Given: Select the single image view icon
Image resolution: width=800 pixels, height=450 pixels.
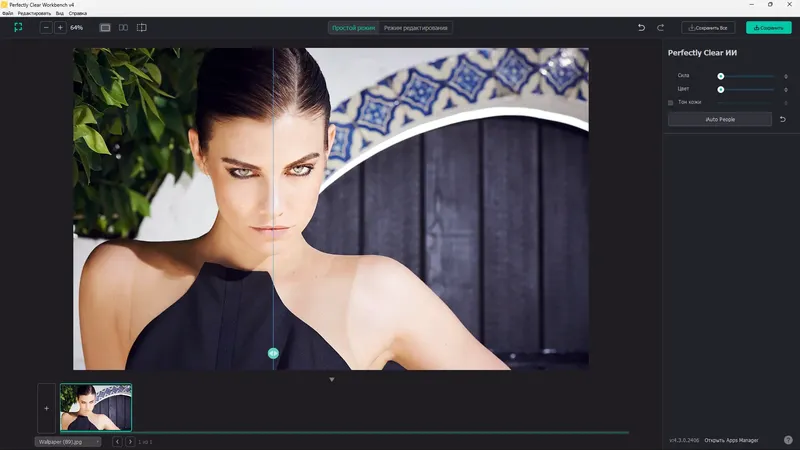Looking at the screenshot, I should [105, 28].
